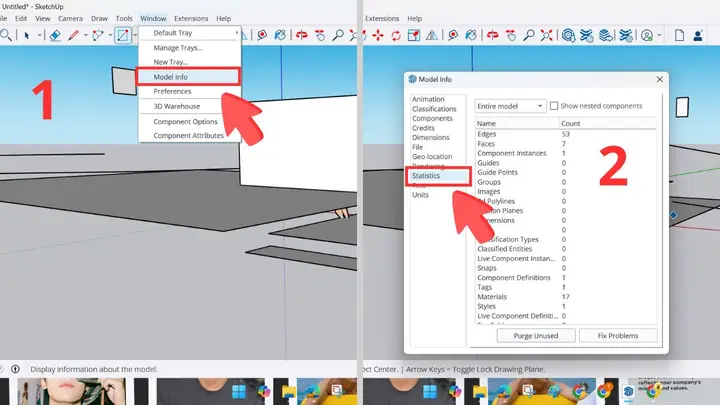Image resolution: width=720 pixels, height=405 pixels.
Task: Select the Paint Bucket tool in right toolbar
Action: coord(471,35)
